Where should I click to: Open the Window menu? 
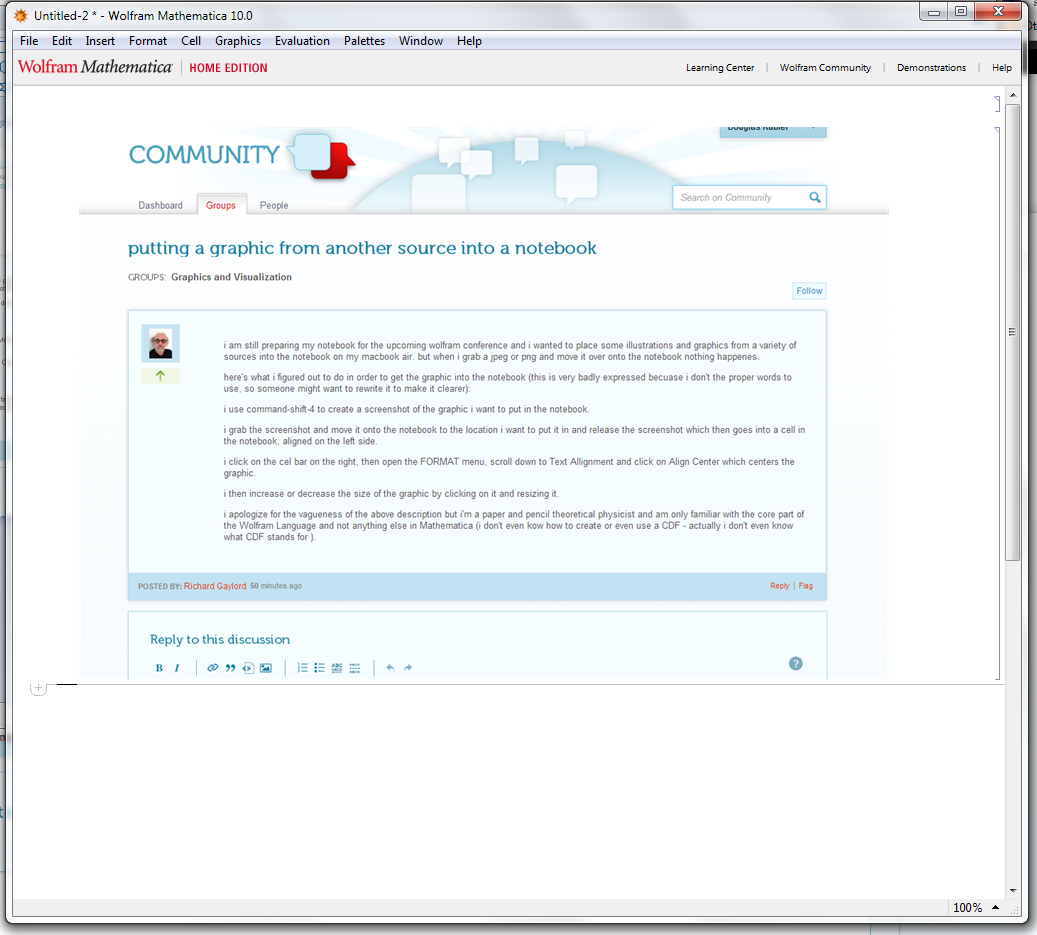tap(421, 41)
